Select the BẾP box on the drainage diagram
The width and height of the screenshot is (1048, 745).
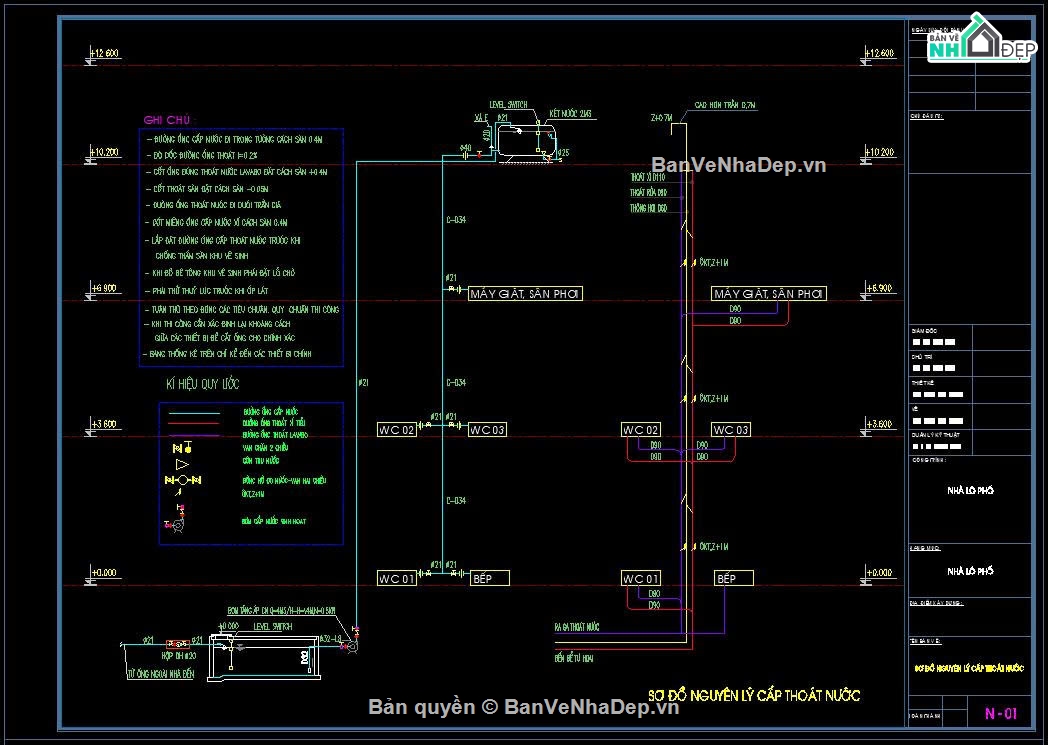point(734,578)
